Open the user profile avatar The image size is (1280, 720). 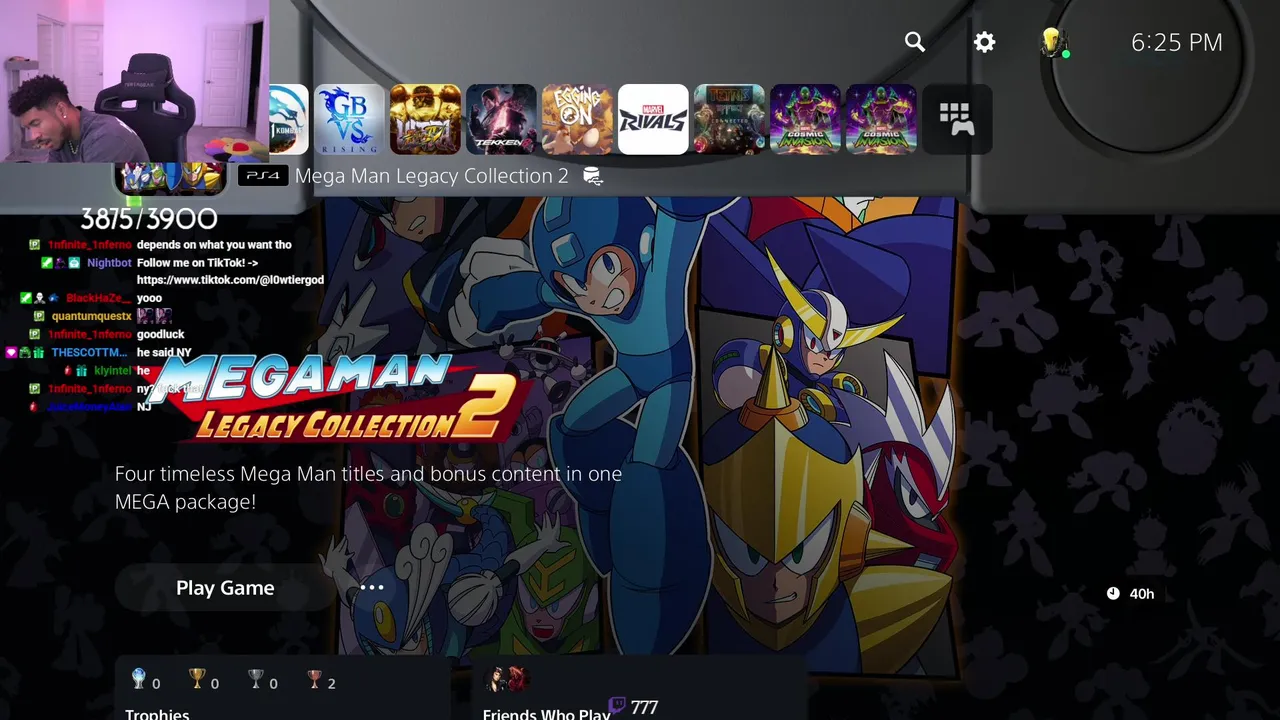pyautogui.click(x=1051, y=42)
